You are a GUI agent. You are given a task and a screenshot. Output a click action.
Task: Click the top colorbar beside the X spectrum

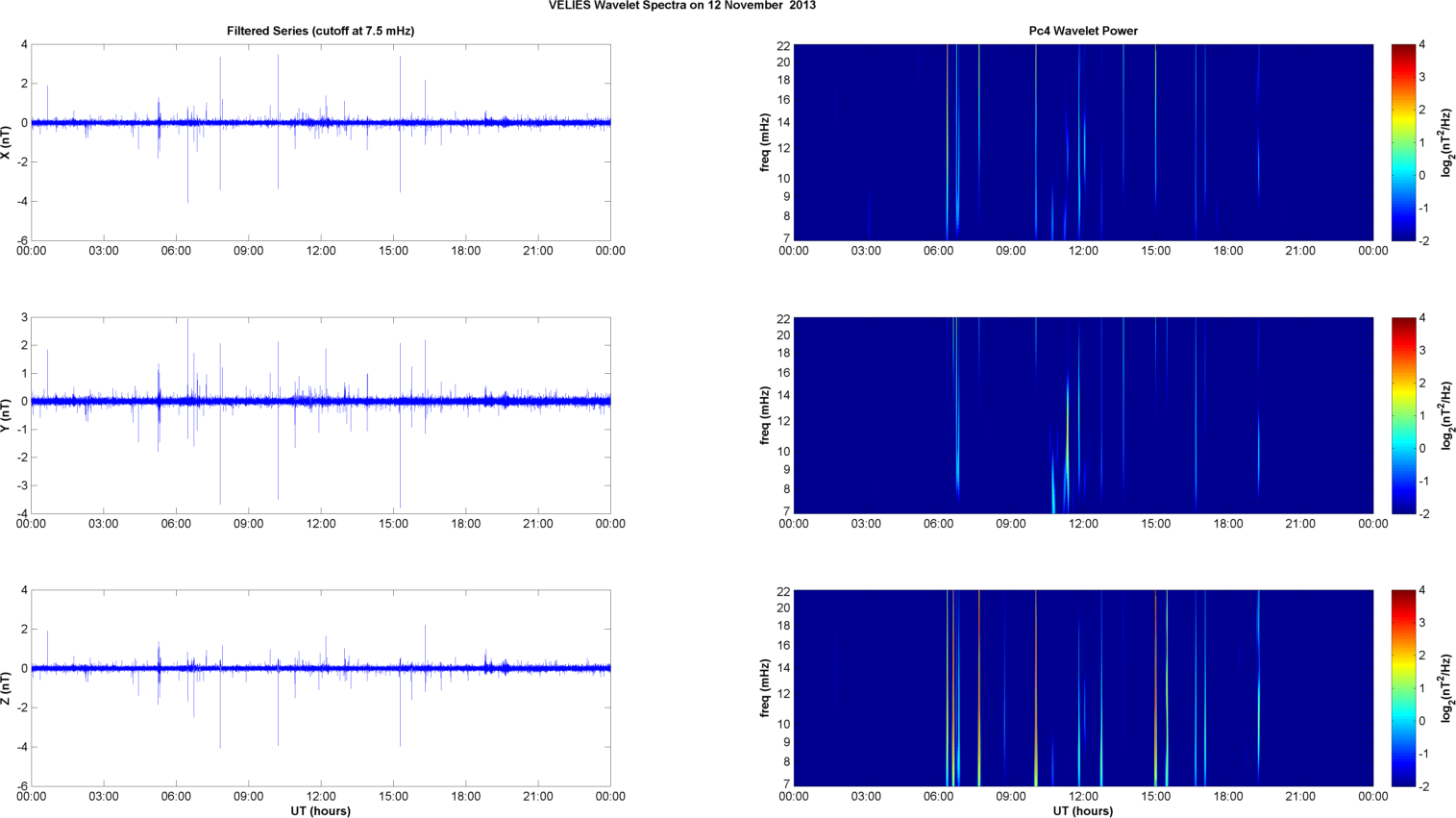tap(1402, 142)
